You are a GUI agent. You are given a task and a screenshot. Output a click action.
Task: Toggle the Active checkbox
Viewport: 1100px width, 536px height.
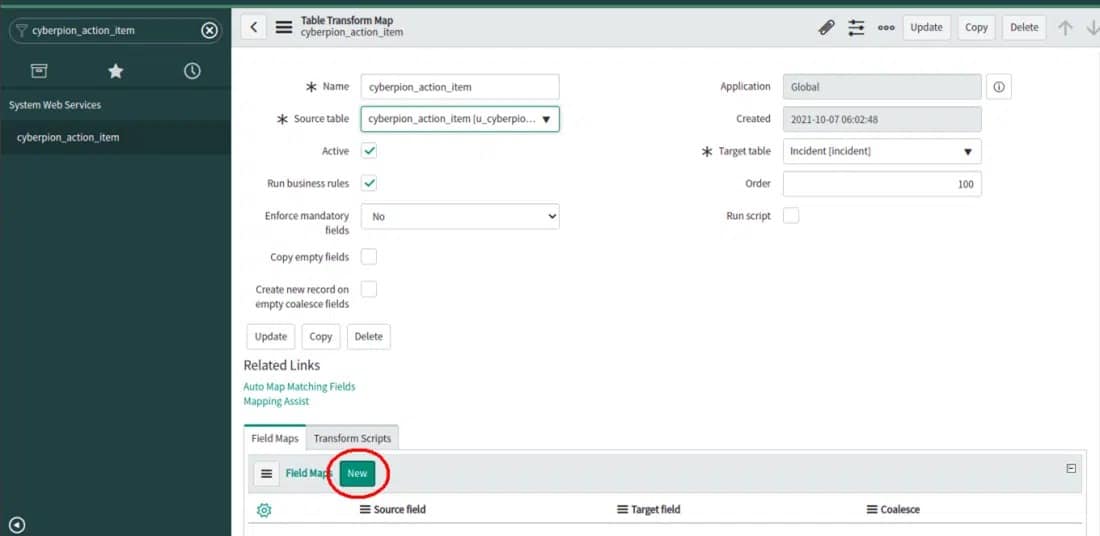[x=369, y=151]
